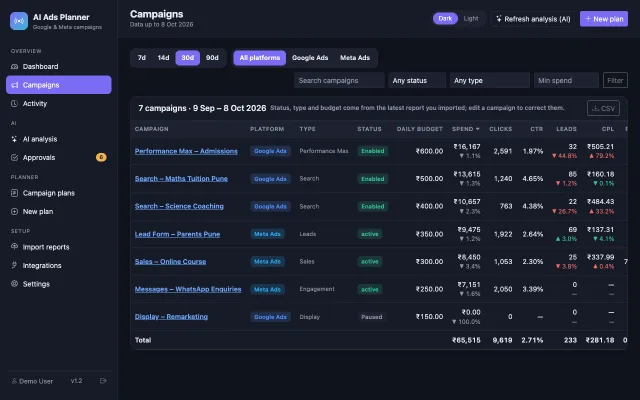640x400 pixels.
Task: Open the Settings gear icon
Action: (14, 284)
